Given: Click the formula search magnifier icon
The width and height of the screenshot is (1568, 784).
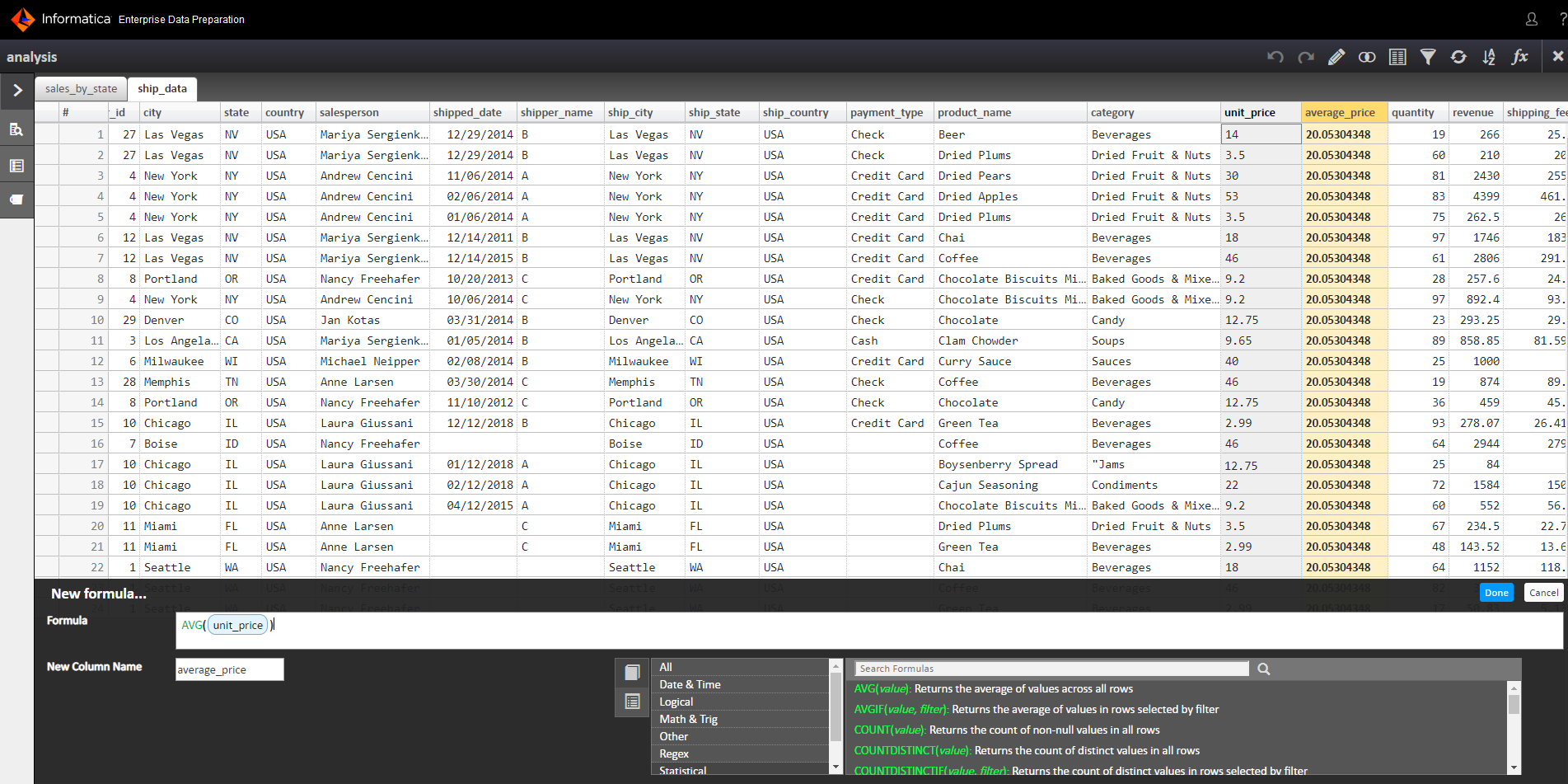Looking at the screenshot, I should coord(1263,669).
